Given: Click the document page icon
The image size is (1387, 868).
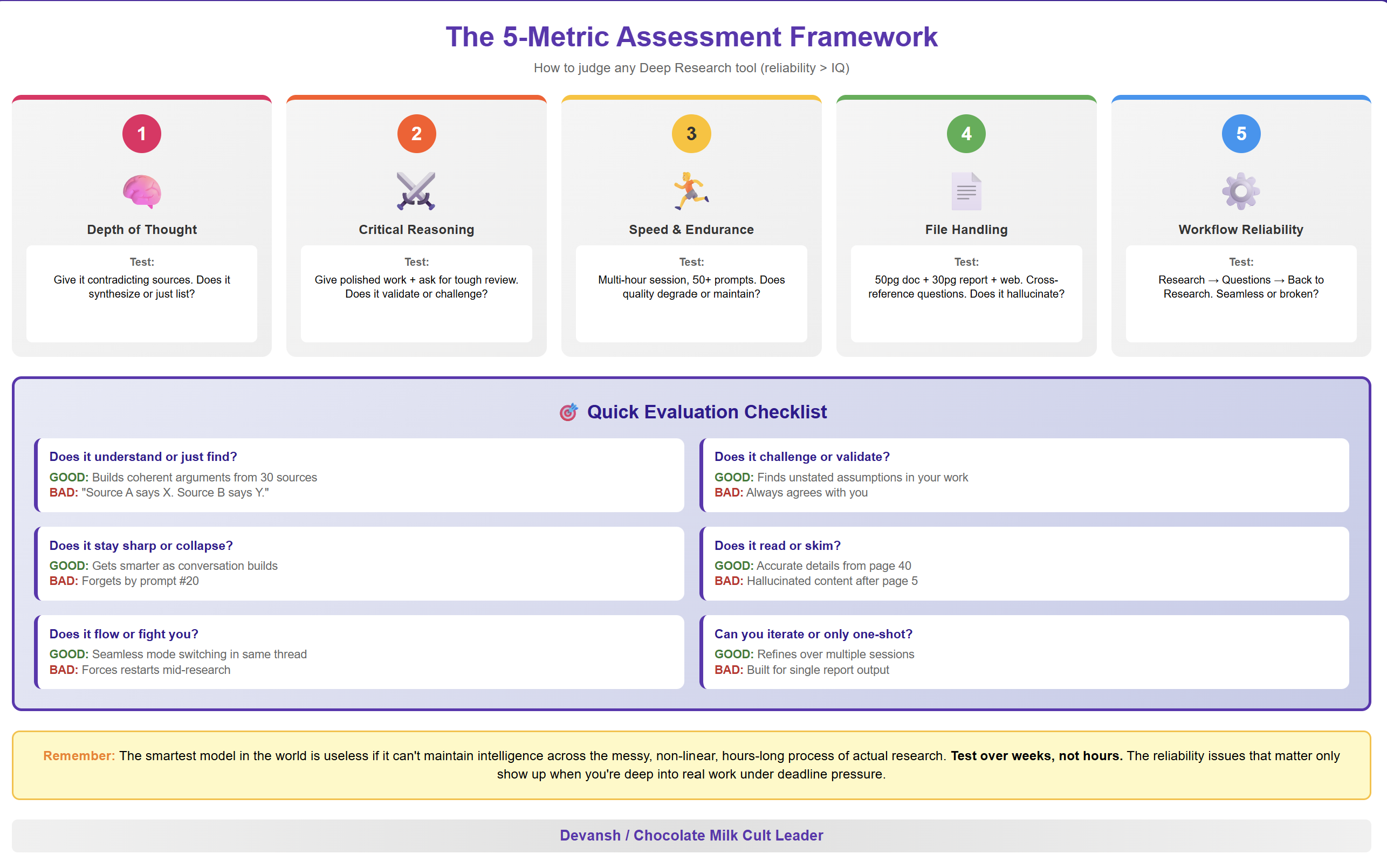Looking at the screenshot, I should pyautogui.click(x=966, y=191).
